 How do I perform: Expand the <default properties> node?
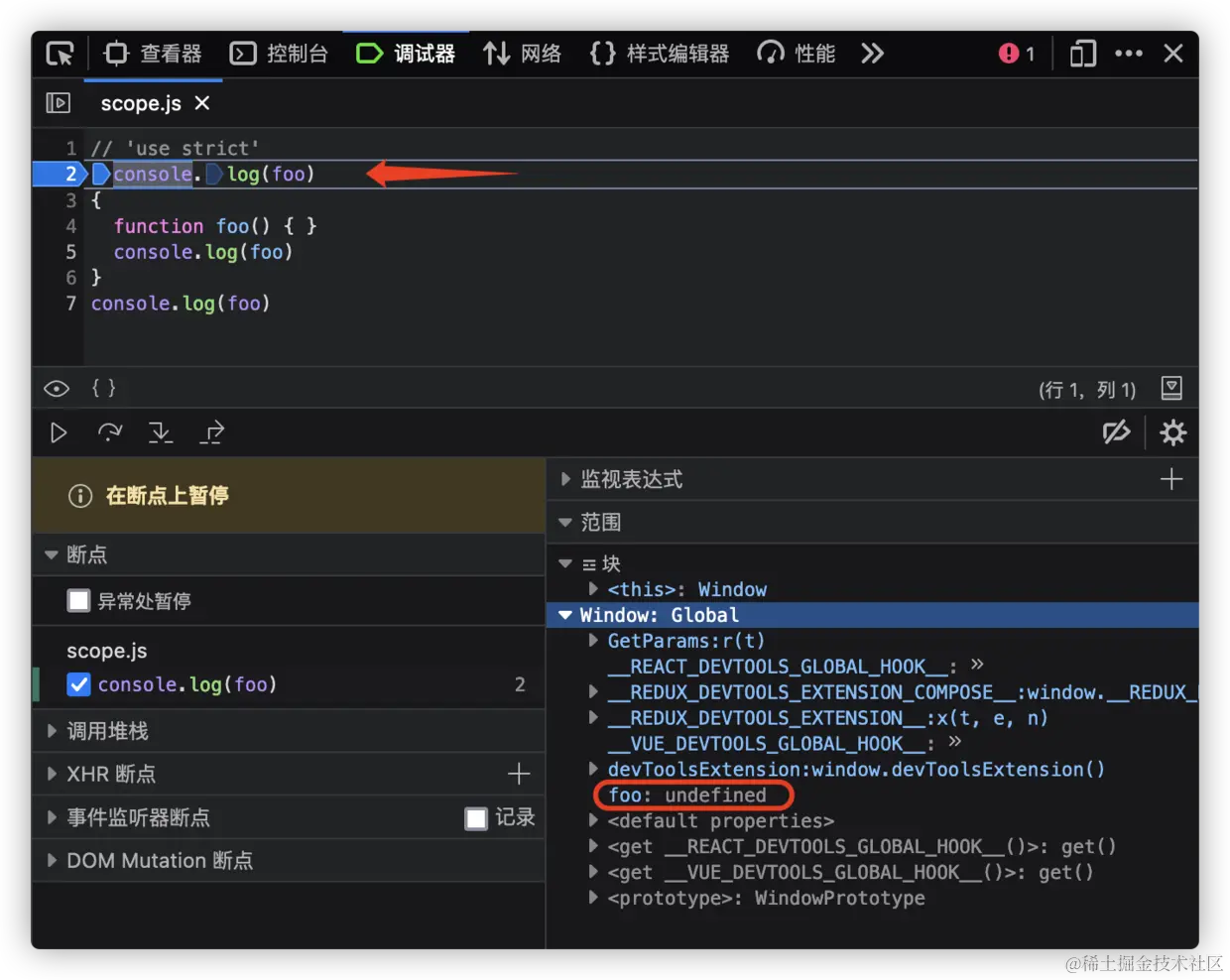coord(593,820)
